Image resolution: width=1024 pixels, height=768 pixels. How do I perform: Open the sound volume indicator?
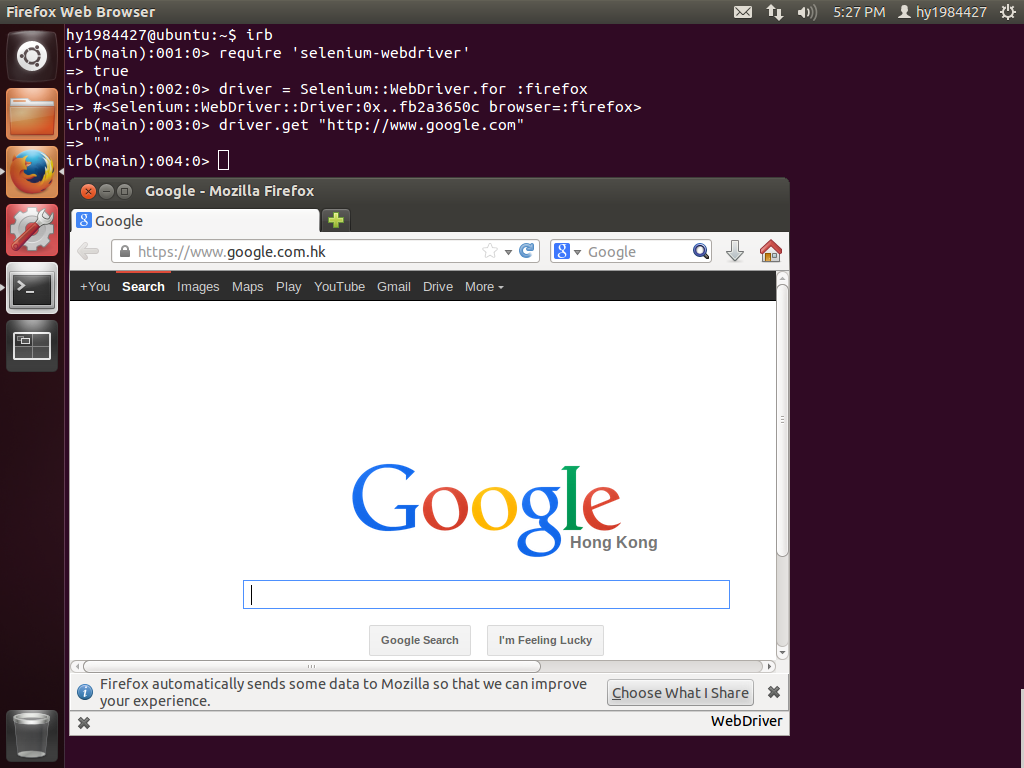click(807, 12)
